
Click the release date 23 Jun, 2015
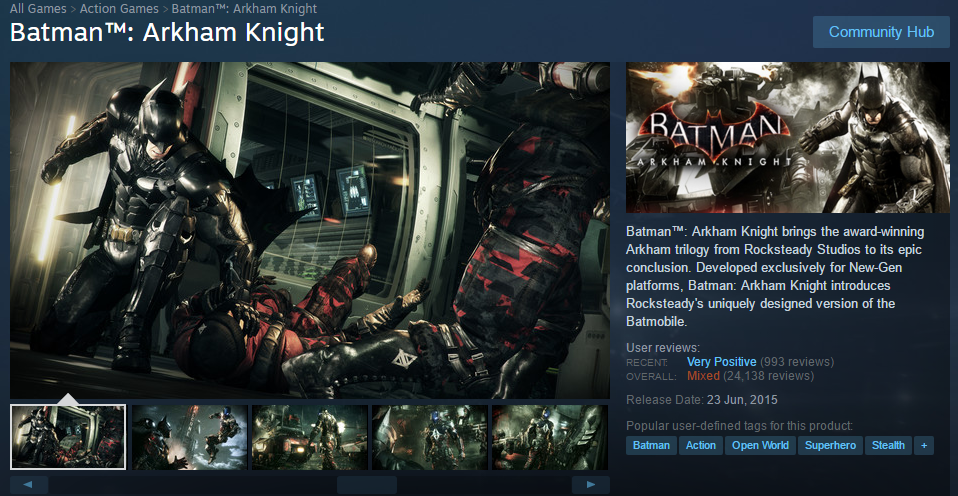(742, 400)
